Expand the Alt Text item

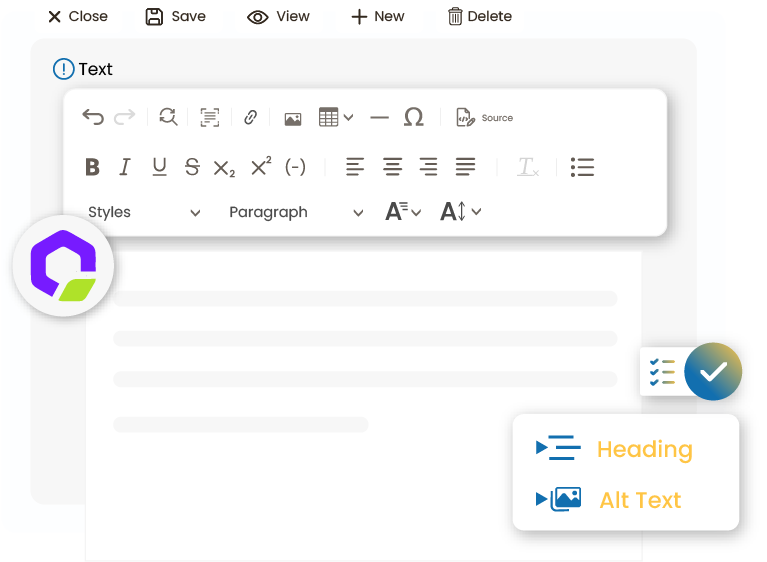click(x=609, y=500)
